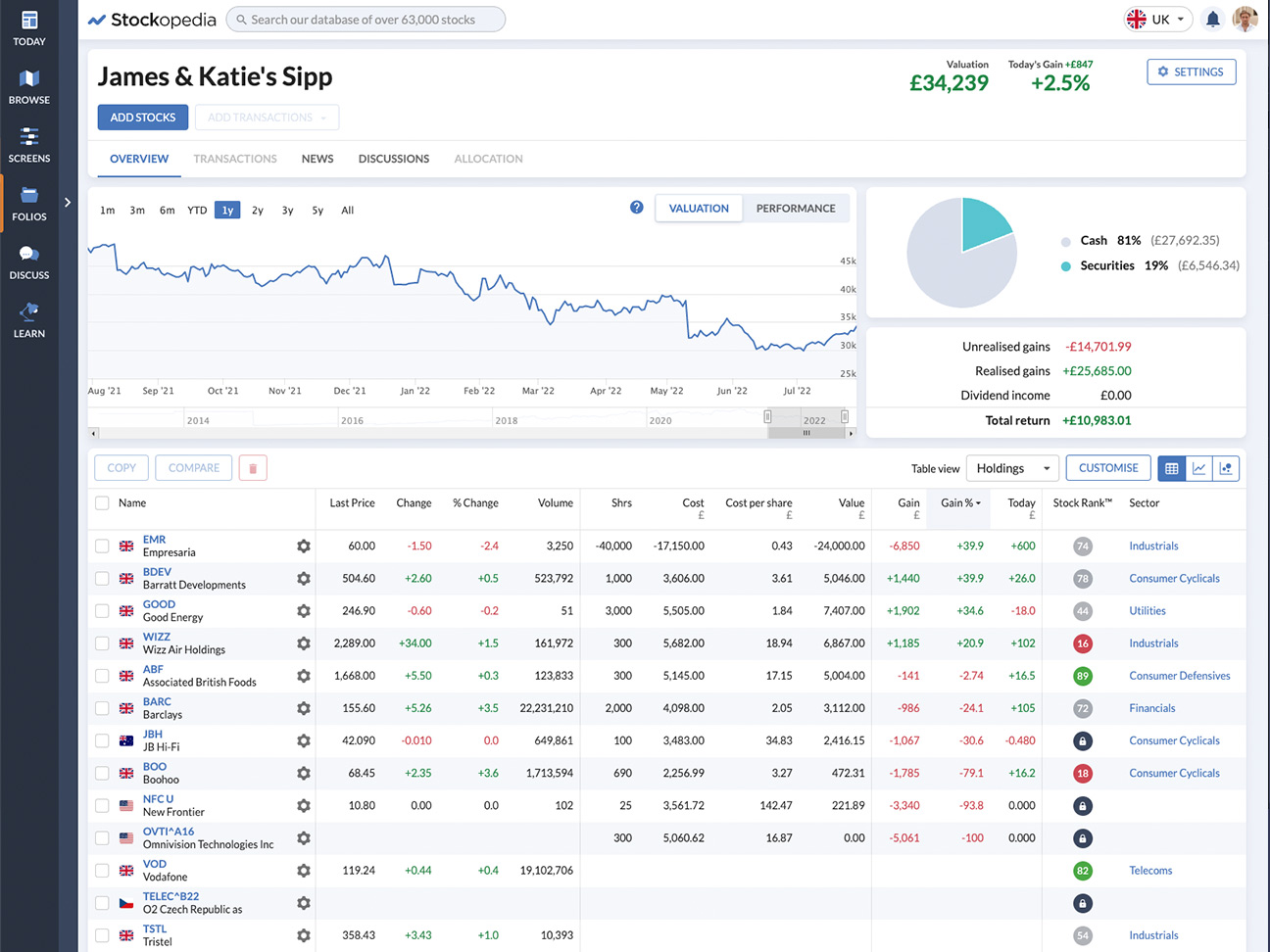Screen dimensions: 1270x952
Task: Select the YTD chart time range
Action: (x=197, y=211)
